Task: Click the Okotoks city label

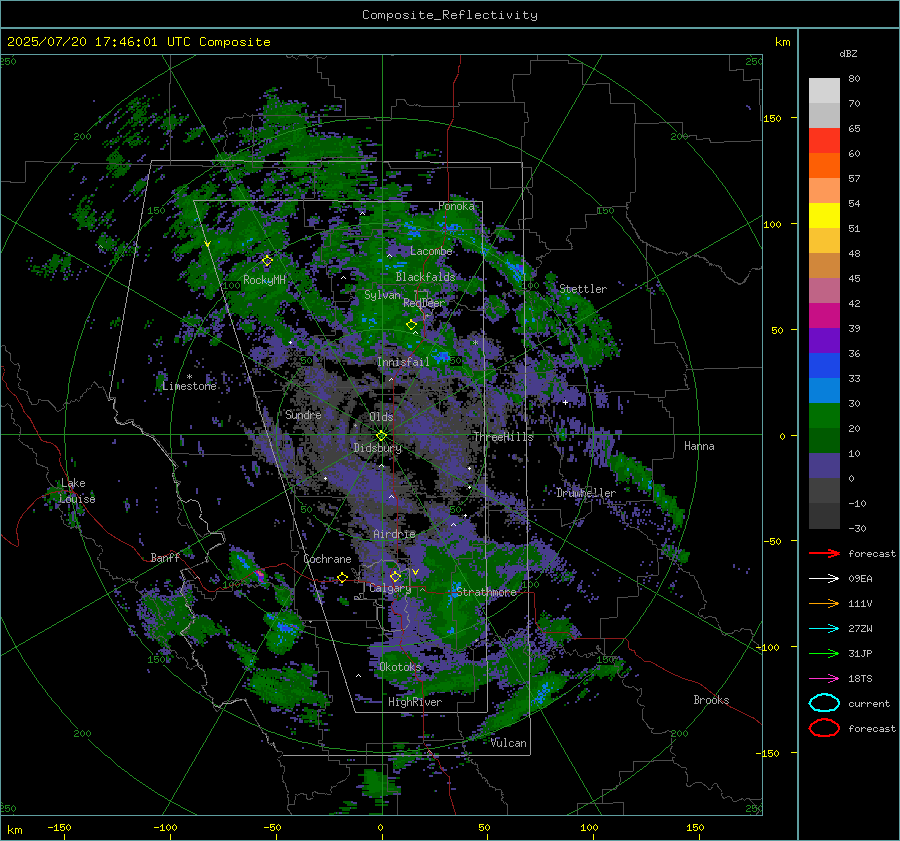Action: (x=400, y=667)
